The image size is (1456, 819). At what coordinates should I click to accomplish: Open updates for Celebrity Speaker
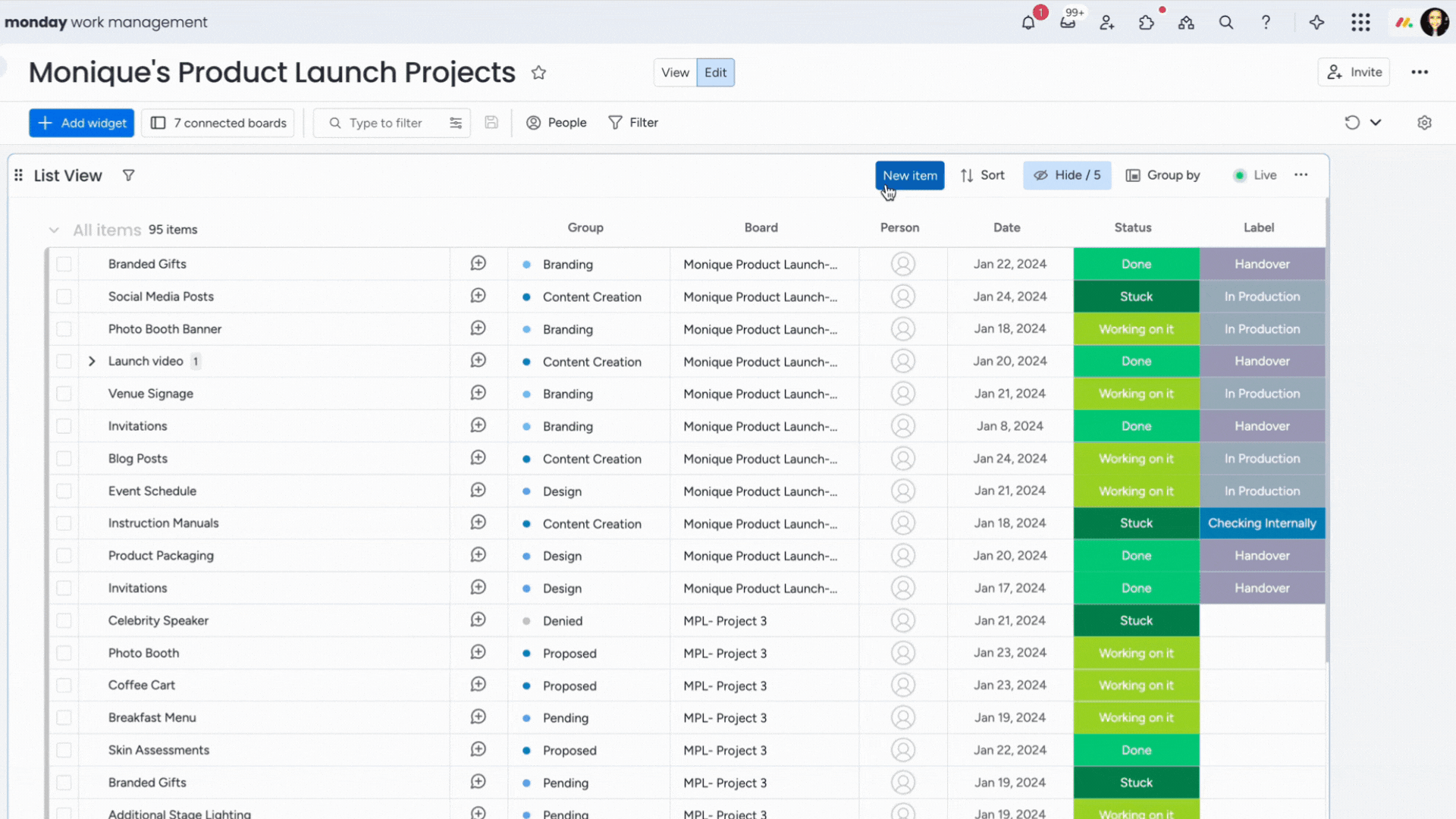(478, 620)
